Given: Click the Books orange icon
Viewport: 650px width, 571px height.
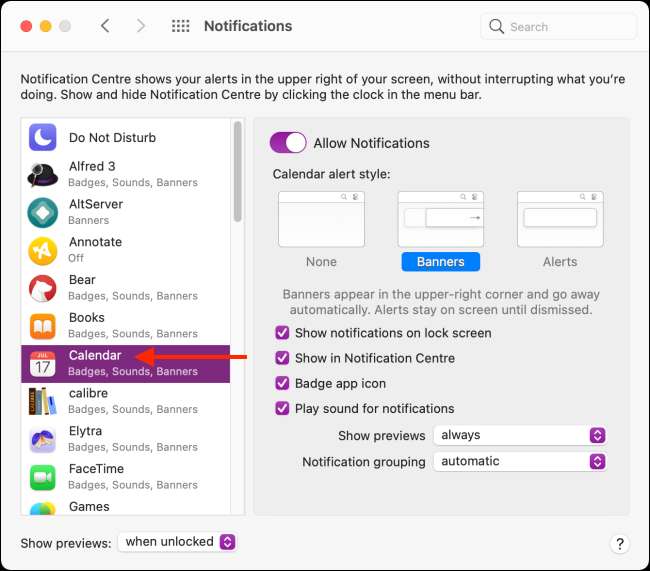Looking at the screenshot, I should pos(42,326).
